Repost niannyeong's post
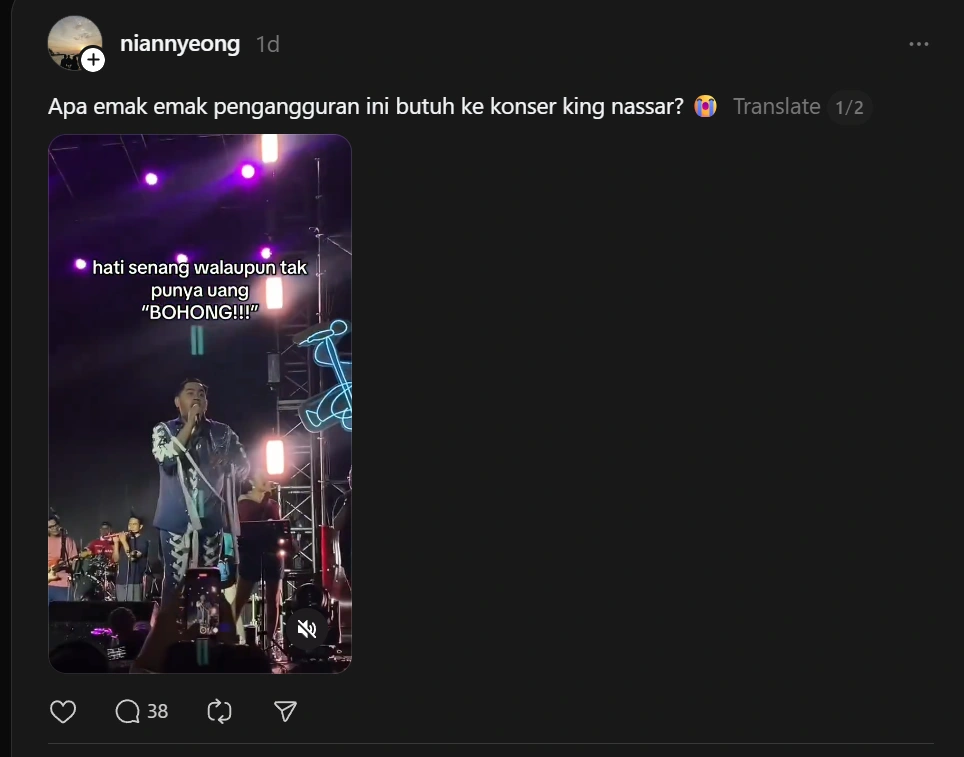This screenshot has height=757, width=964. [x=219, y=711]
